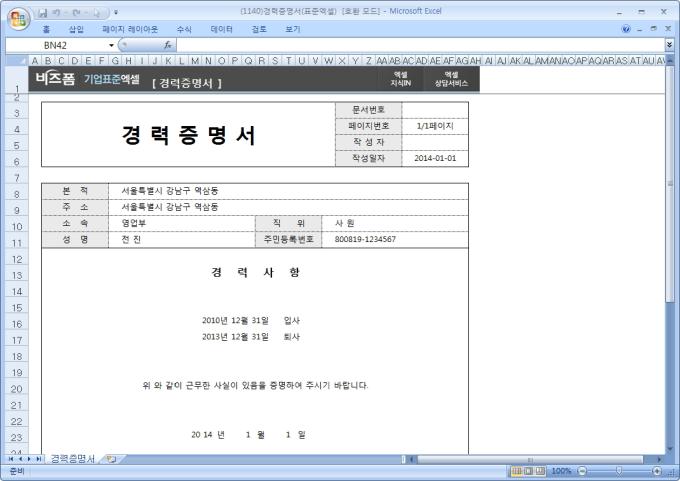The width and height of the screenshot is (680, 481).
Task: Click the 주민등록번호 label cell
Action: pos(288,239)
